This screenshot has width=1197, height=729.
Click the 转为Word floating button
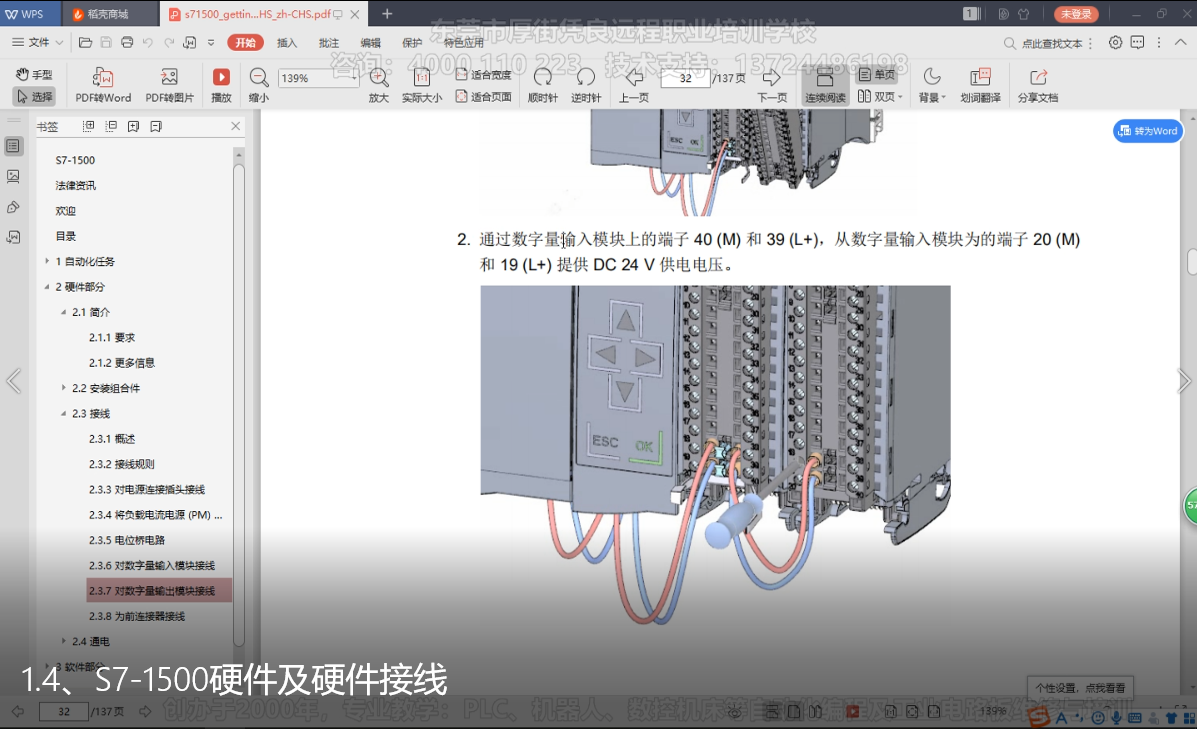1148,131
